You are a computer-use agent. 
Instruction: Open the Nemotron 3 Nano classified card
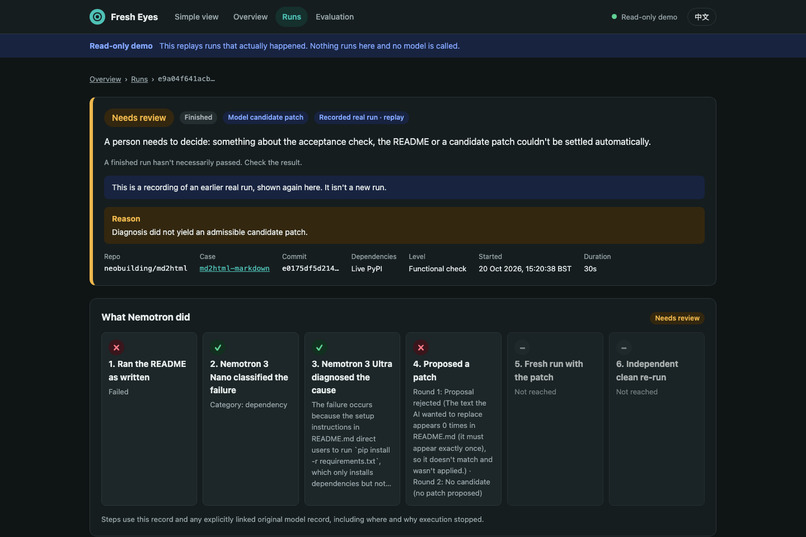coord(250,419)
